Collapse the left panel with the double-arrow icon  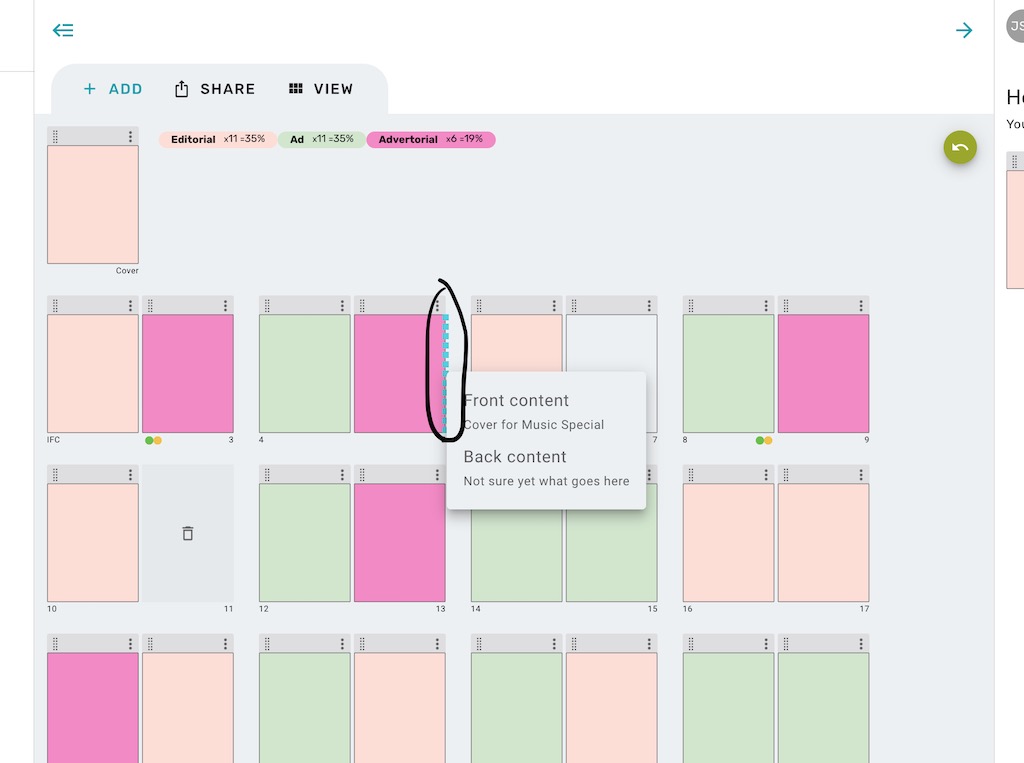pos(63,30)
